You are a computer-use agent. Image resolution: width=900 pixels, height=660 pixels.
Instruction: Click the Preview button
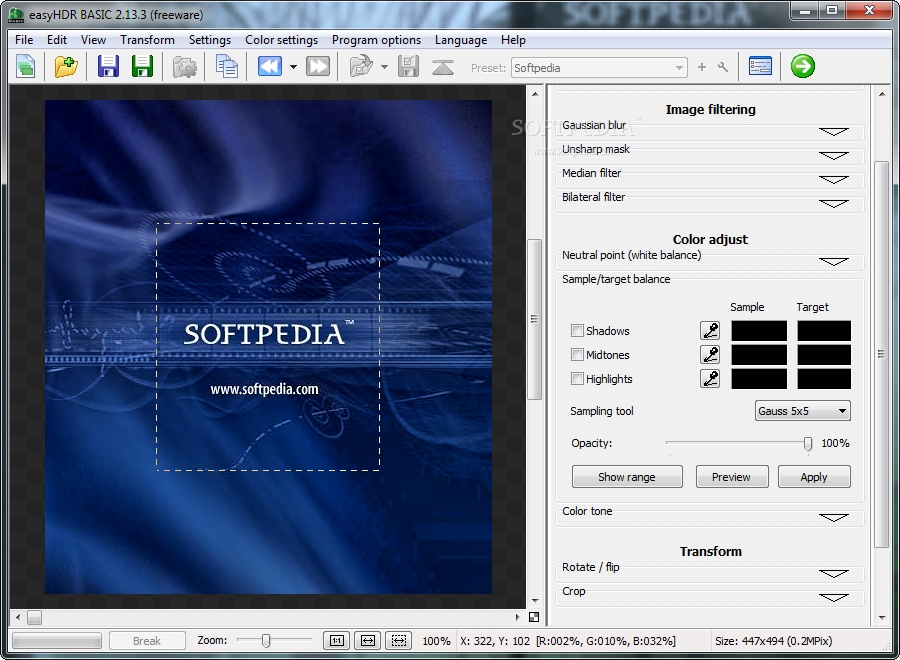731,477
